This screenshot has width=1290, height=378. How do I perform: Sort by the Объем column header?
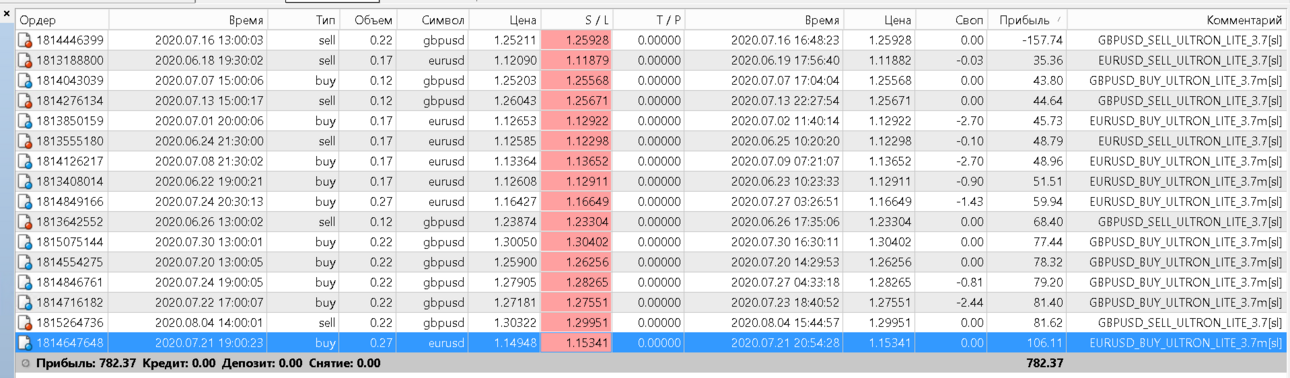[x=368, y=20]
